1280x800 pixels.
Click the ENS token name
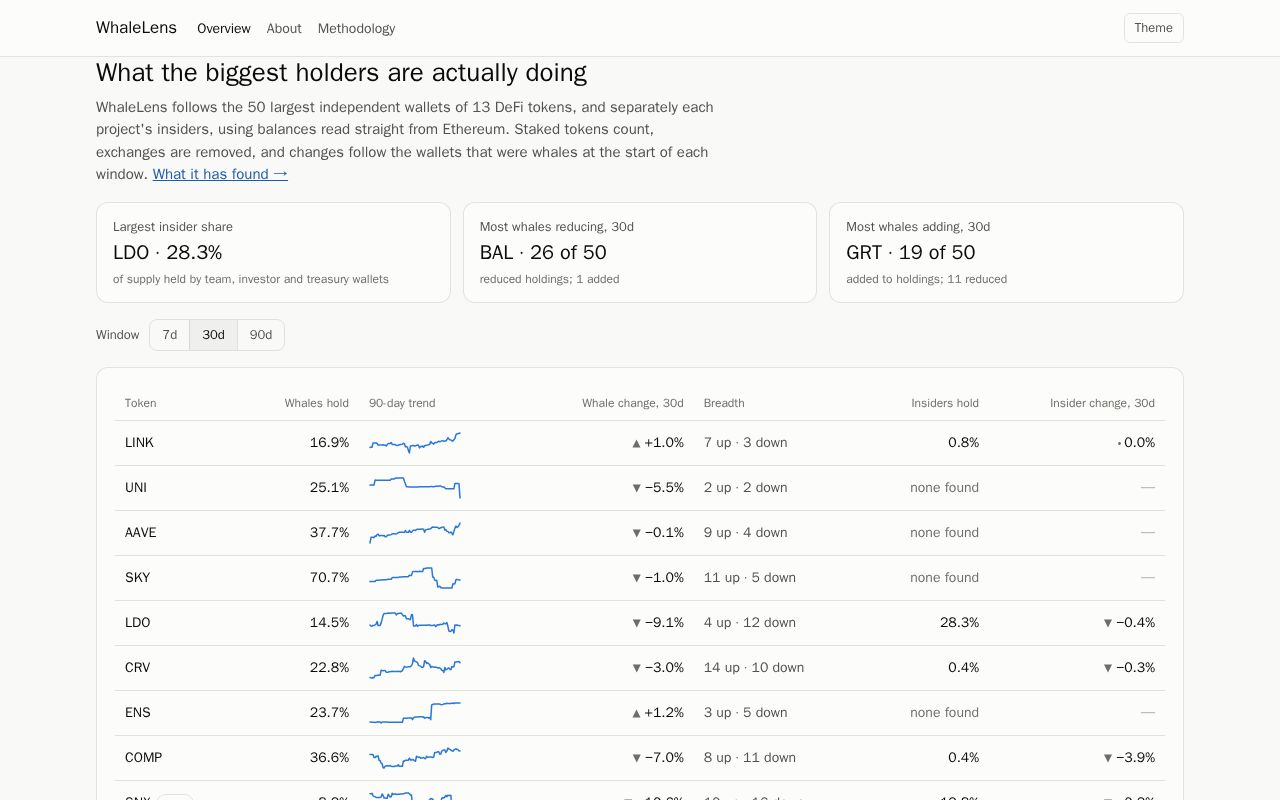tap(137, 712)
